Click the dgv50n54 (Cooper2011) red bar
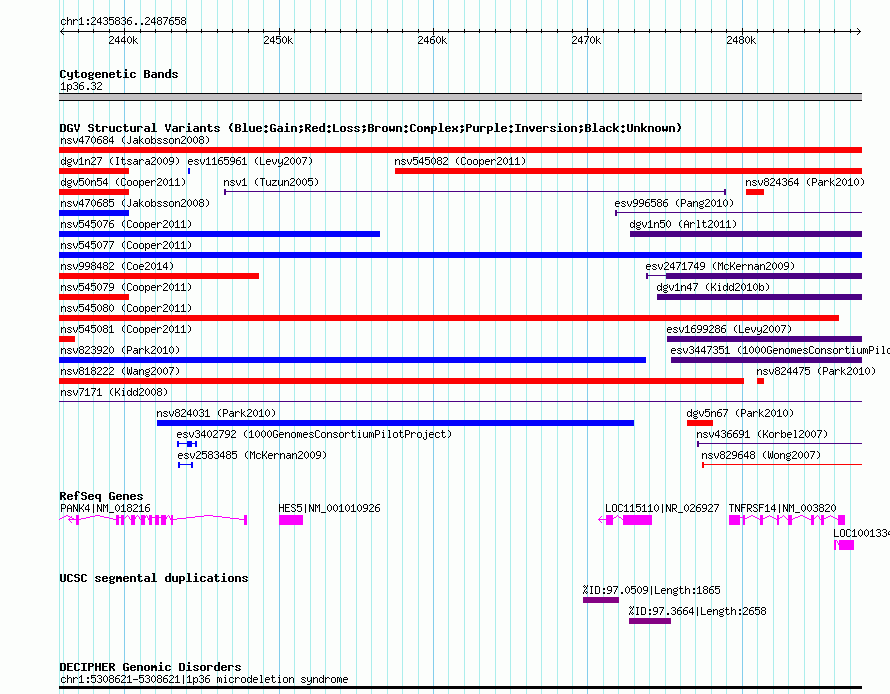This screenshot has height=694, width=890. pyautogui.click(x=94, y=192)
